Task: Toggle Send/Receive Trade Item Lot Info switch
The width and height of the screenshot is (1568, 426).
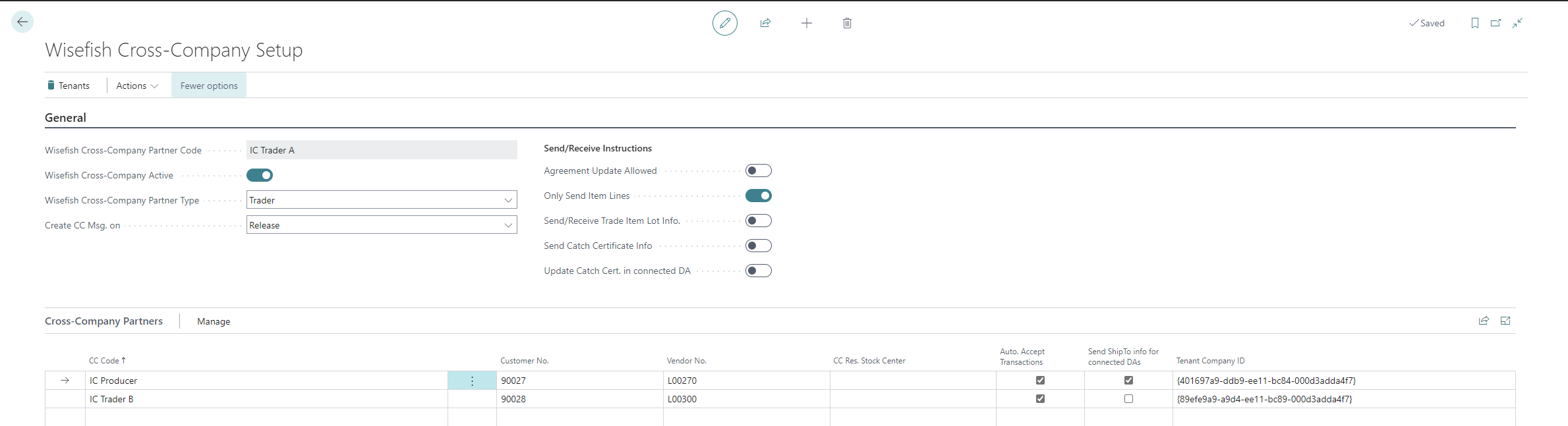Action: tap(759, 221)
